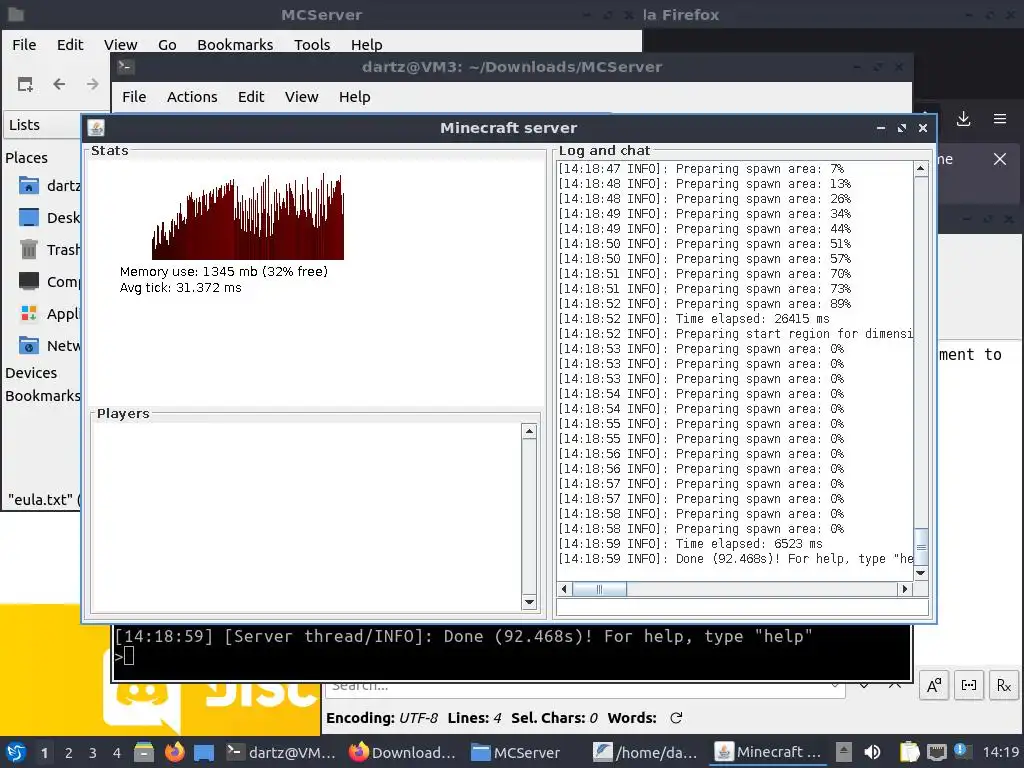The height and width of the screenshot is (768, 1024).
Task: Click the log vertical scrollbar thumb
Action: coord(921,547)
